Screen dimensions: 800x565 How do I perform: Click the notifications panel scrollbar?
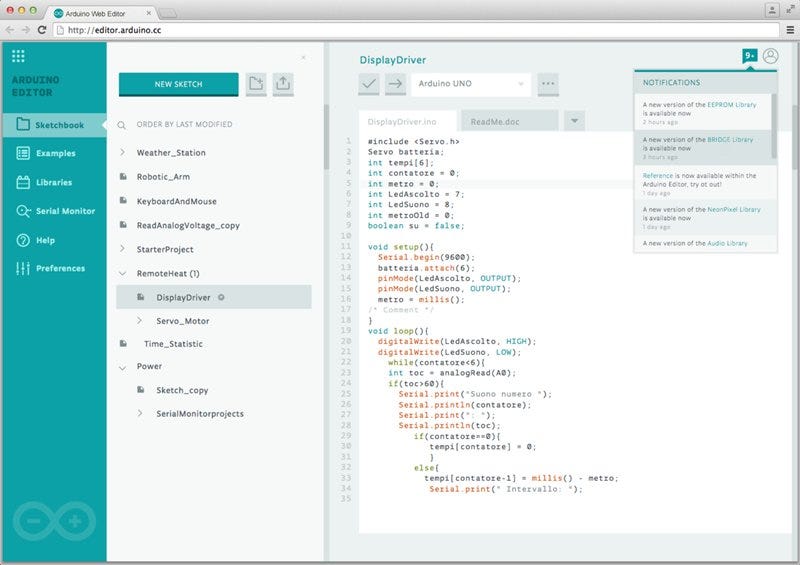[773, 126]
